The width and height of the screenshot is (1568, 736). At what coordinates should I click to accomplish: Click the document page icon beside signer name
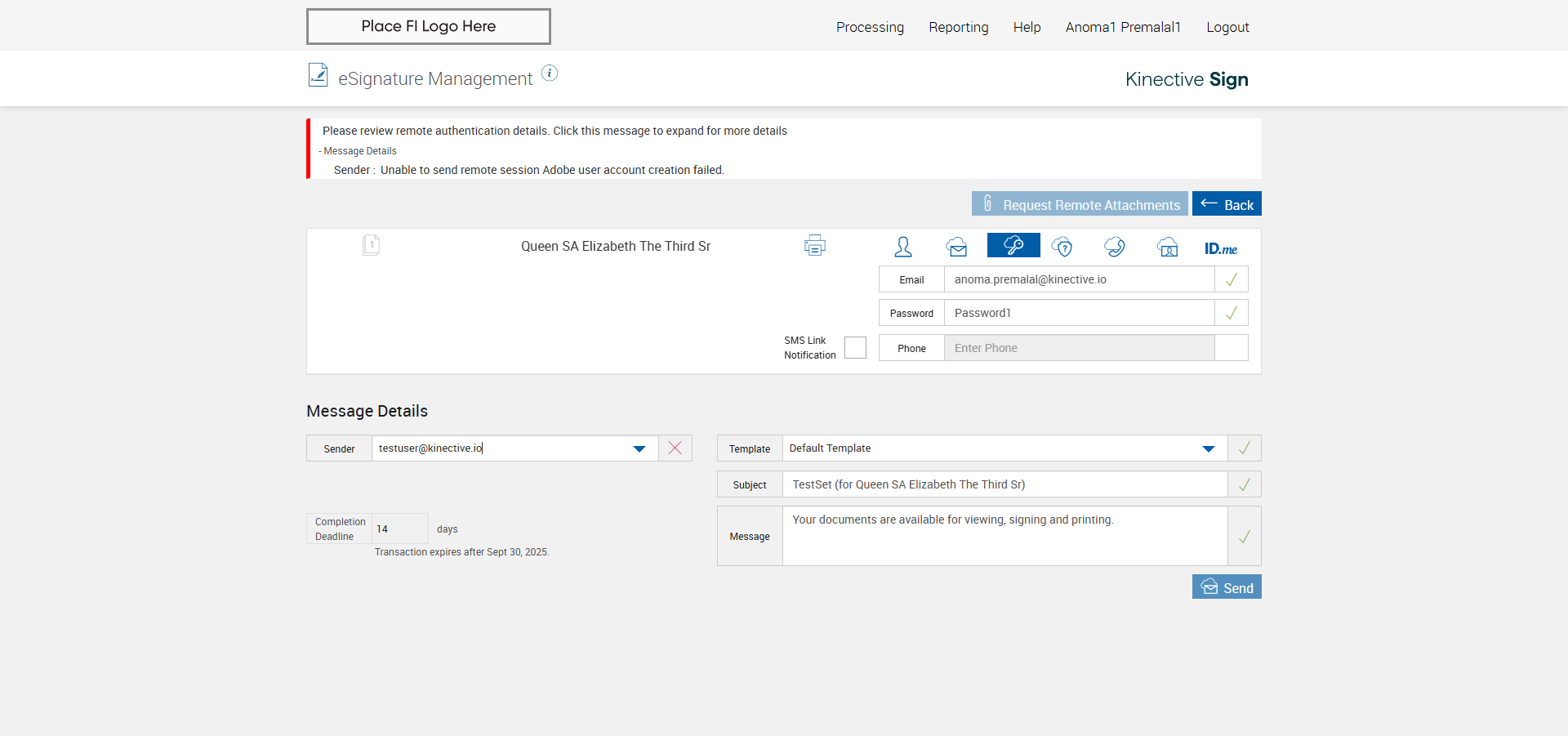tap(371, 245)
